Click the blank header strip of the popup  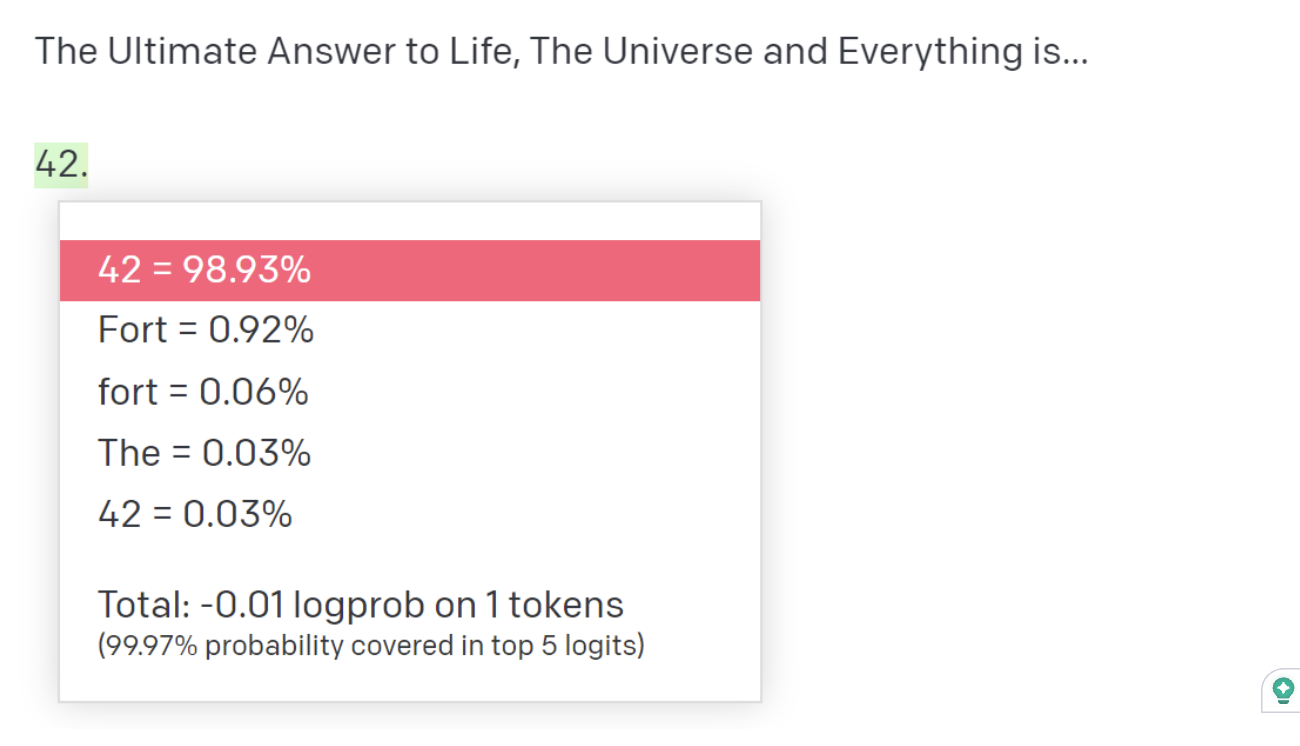410,221
